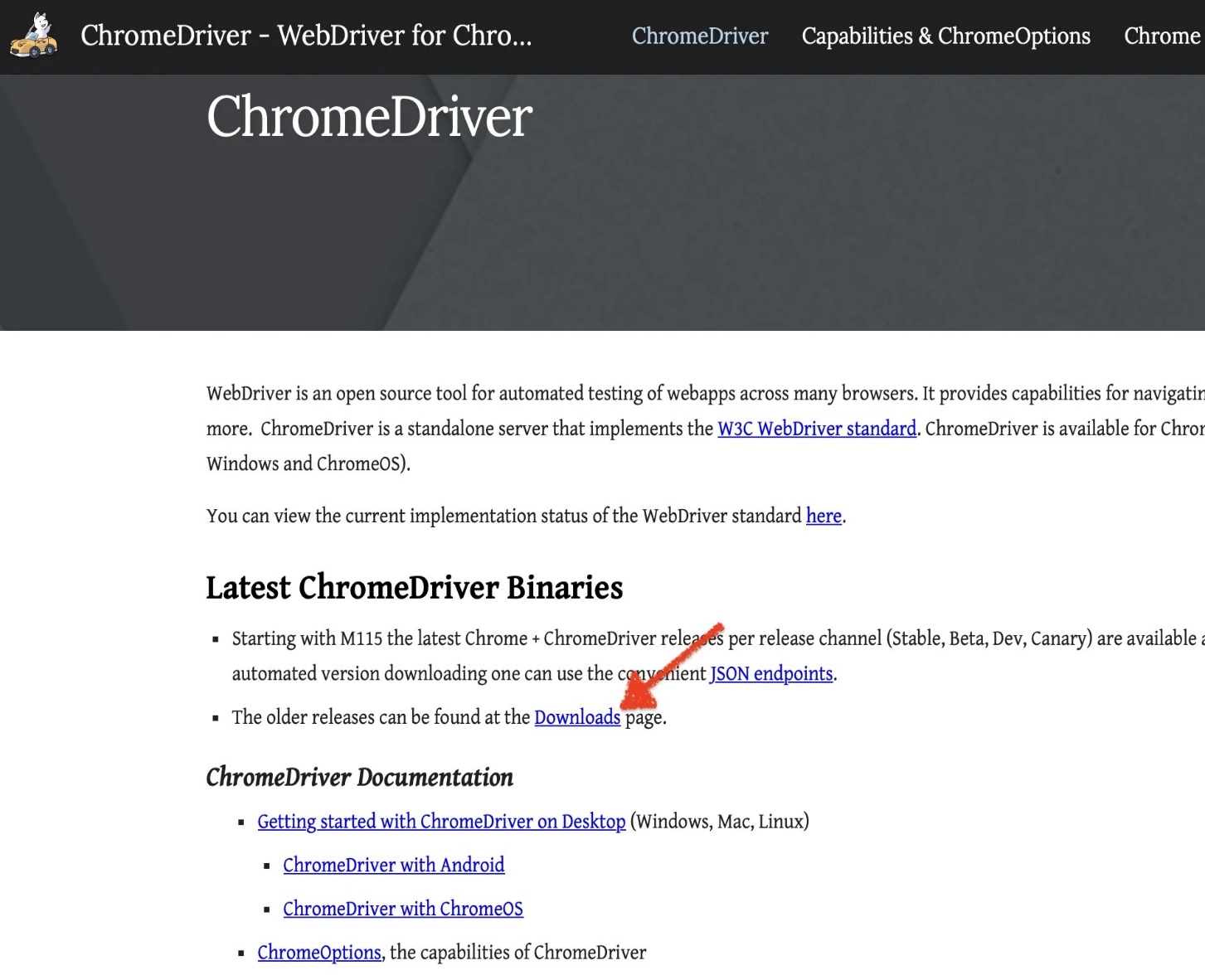
Task: Open Getting started with ChromeDriver on Desktop
Action: 441,822
